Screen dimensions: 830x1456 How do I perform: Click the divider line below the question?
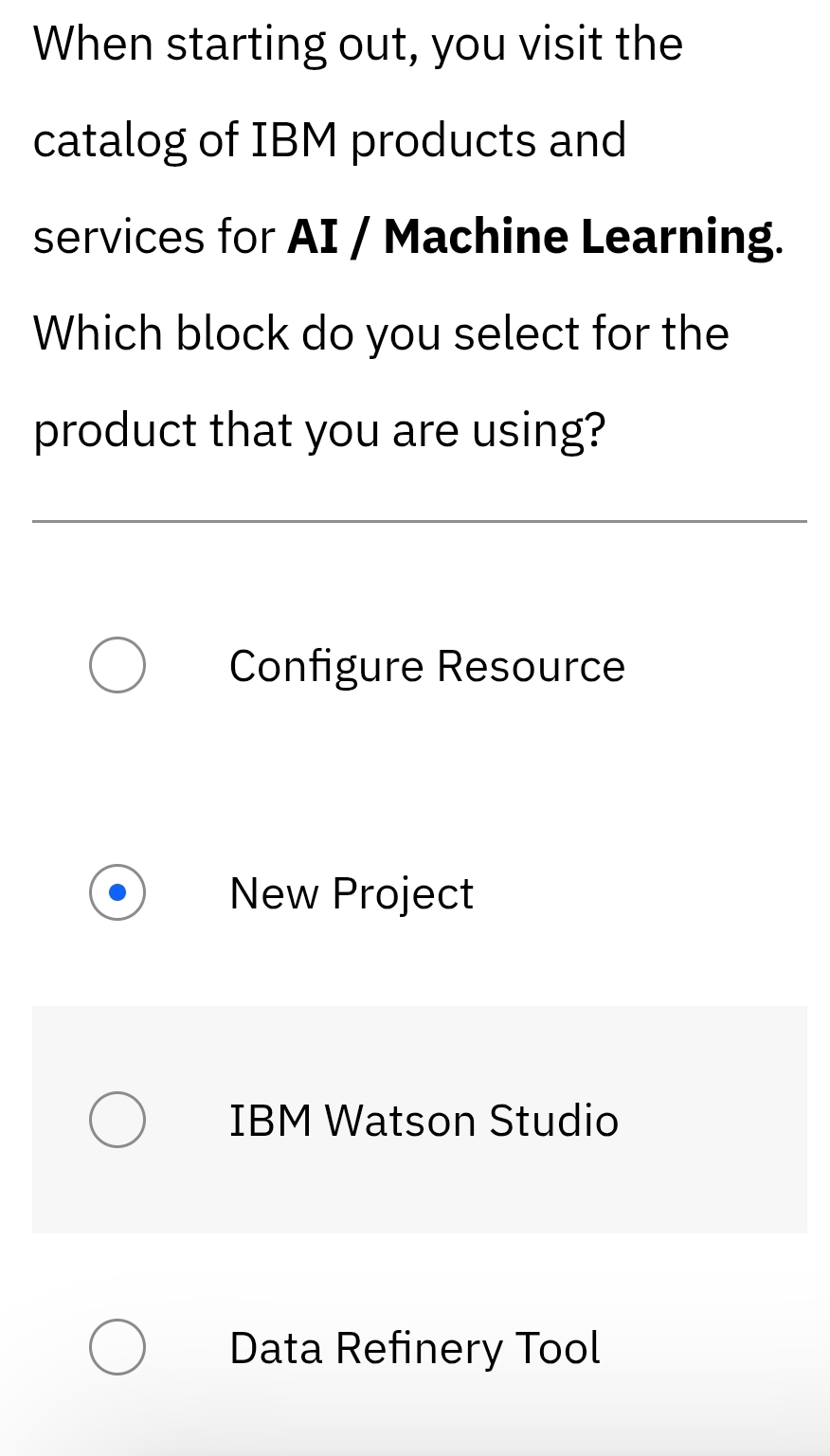pyautogui.click(x=419, y=521)
